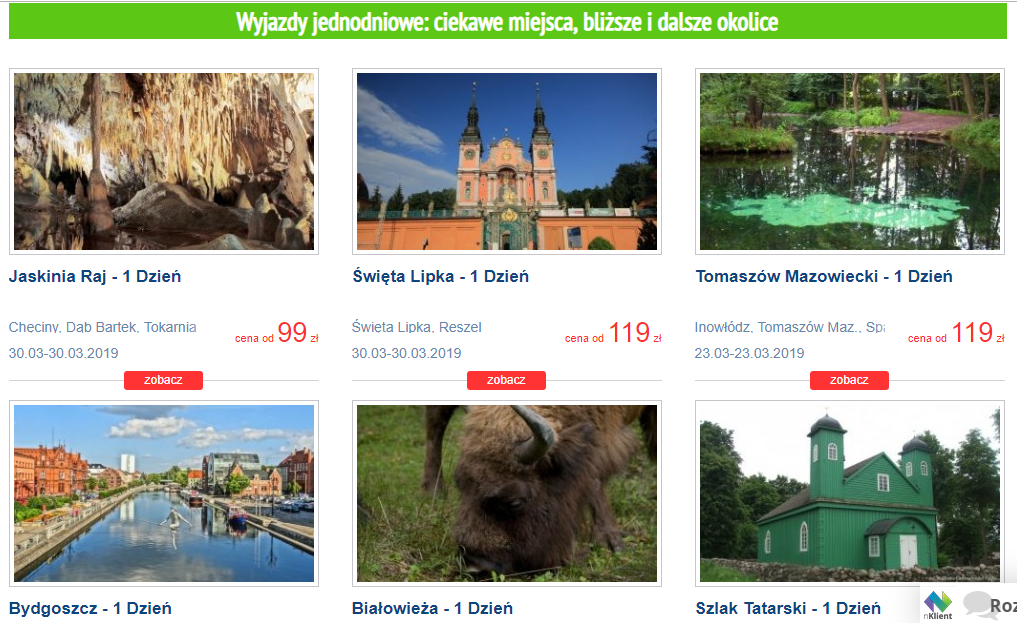This screenshot has height=623, width=1017.
Task: Open the Bydgoszcz - 1 Dzień title
Action: (90, 608)
